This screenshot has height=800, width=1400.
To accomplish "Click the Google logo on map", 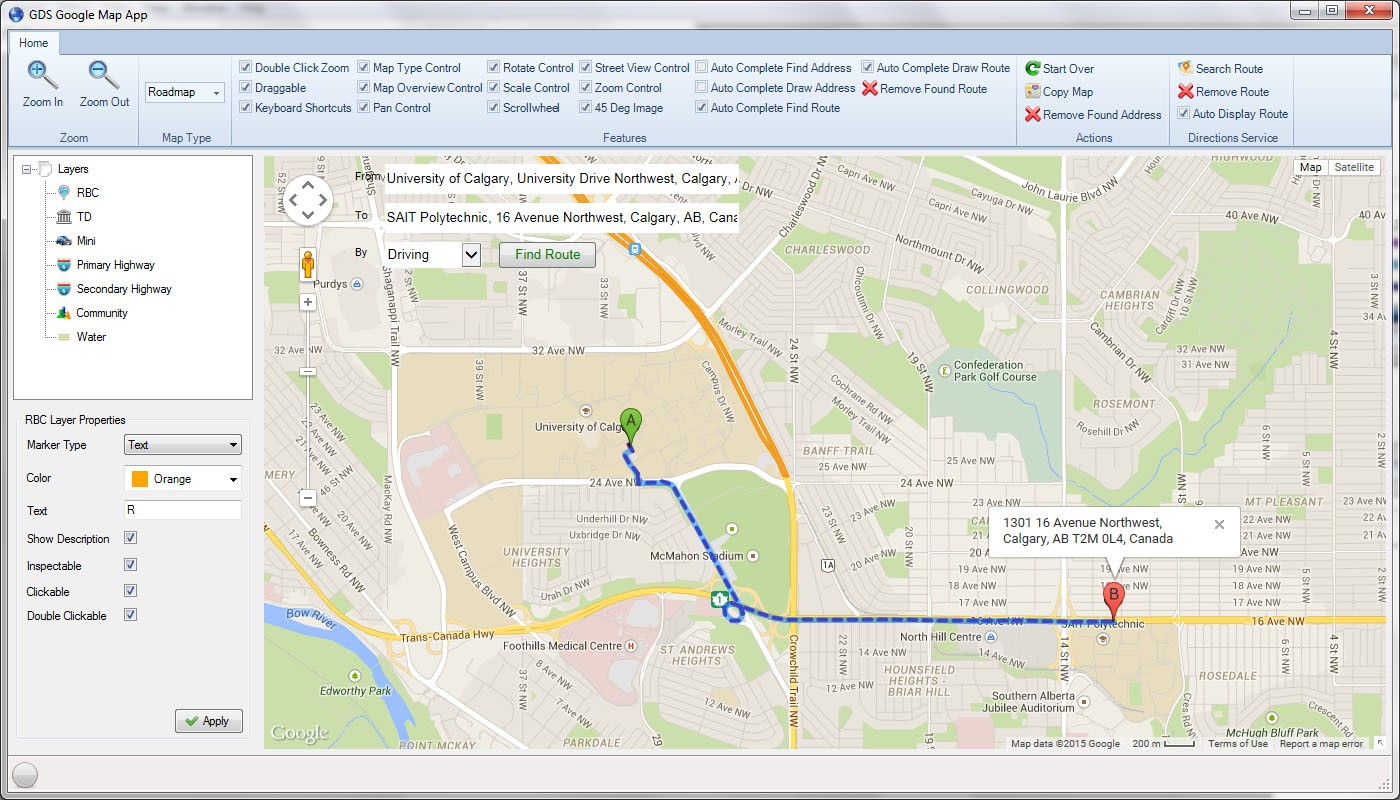I will 299,733.
